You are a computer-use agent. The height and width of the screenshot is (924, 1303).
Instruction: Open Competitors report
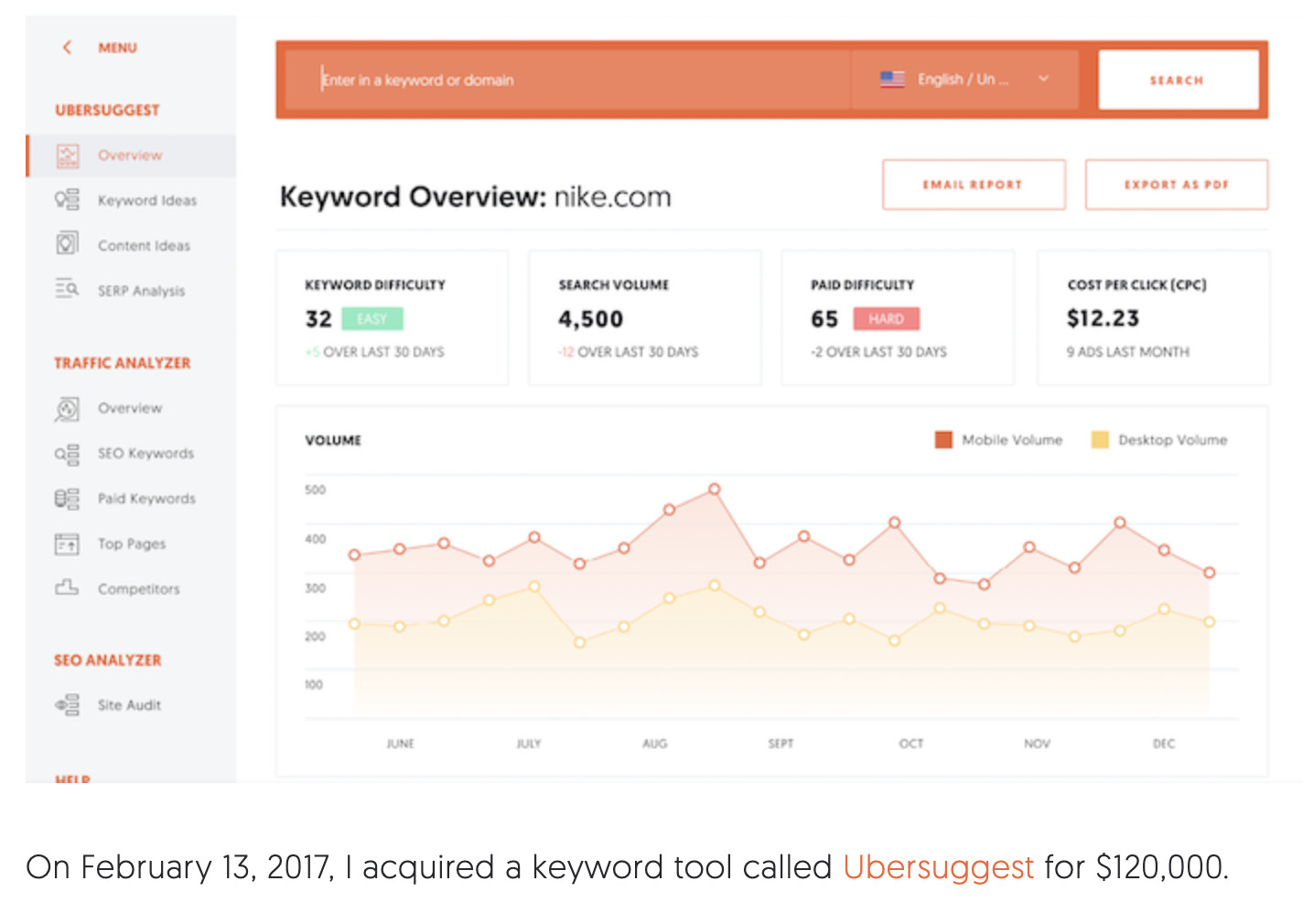click(138, 589)
